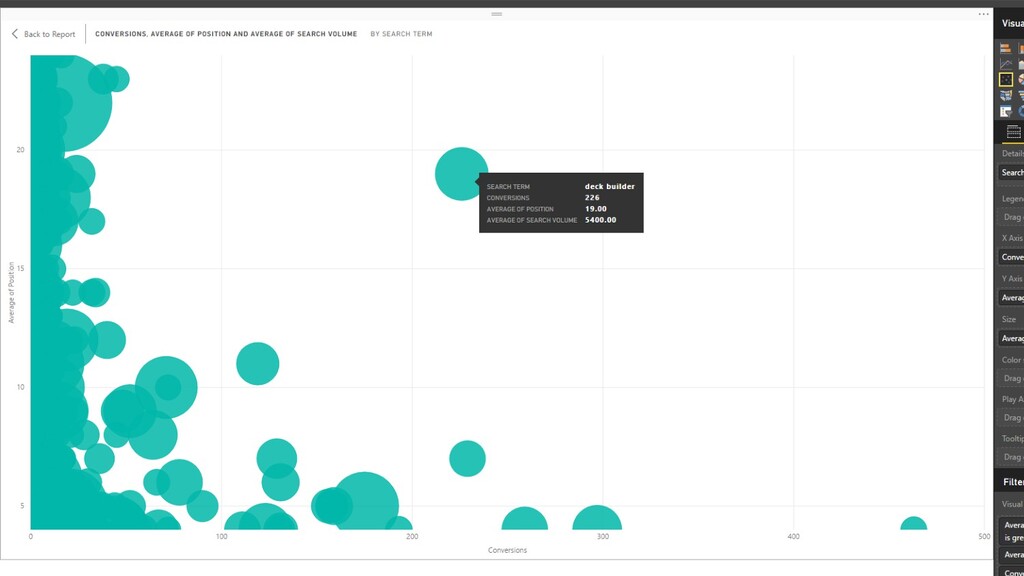Click tooltip conversions value 226

592,197
